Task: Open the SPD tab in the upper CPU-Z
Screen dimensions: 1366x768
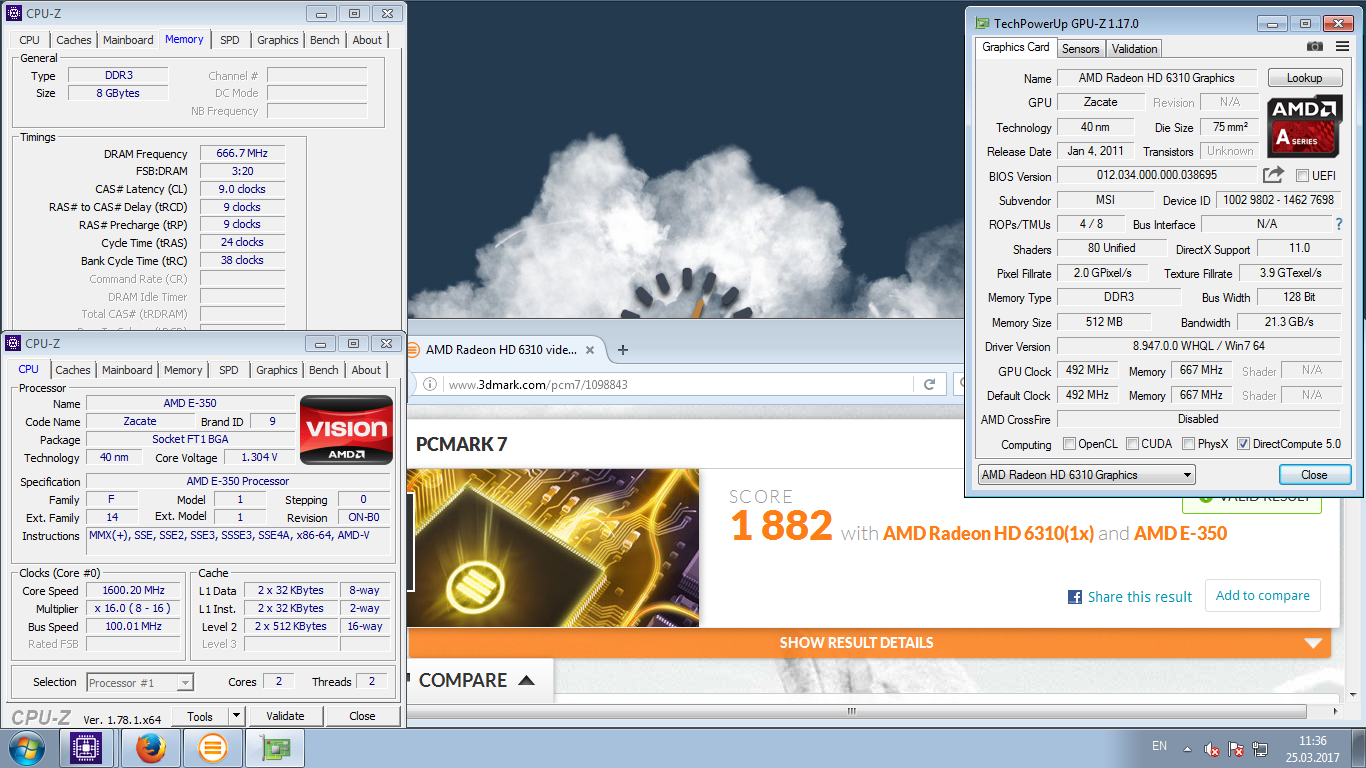Action: pyautogui.click(x=230, y=40)
